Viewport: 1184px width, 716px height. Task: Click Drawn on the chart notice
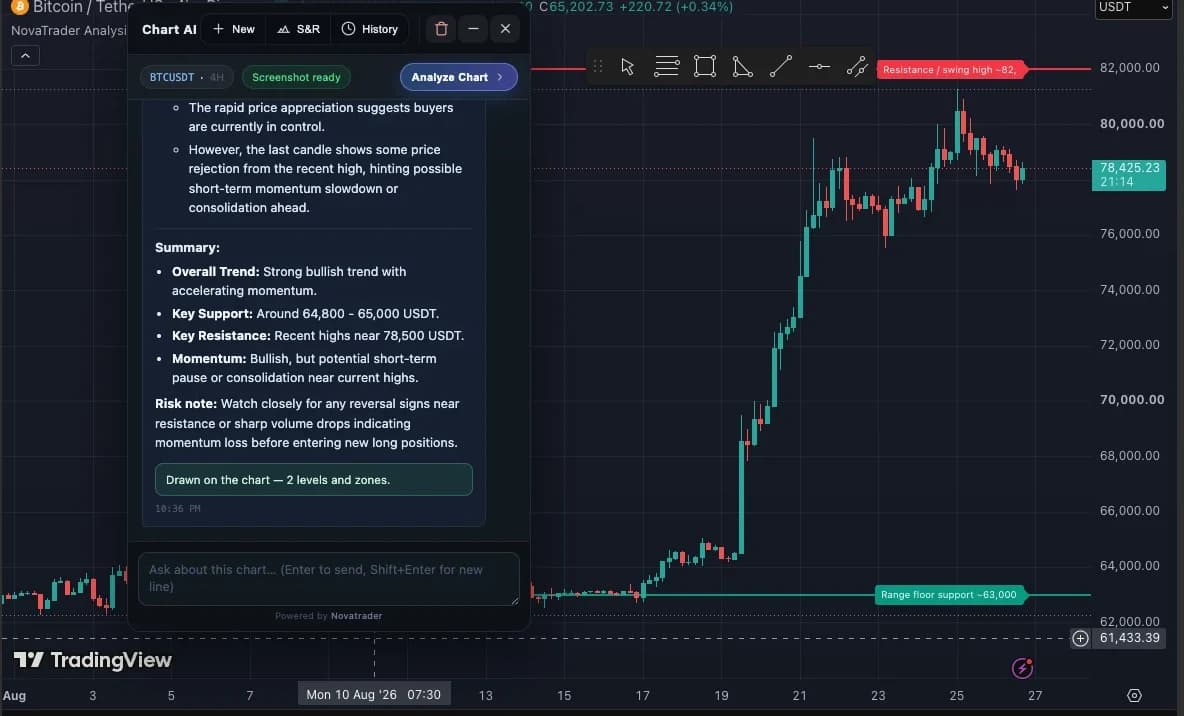coord(313,480)
